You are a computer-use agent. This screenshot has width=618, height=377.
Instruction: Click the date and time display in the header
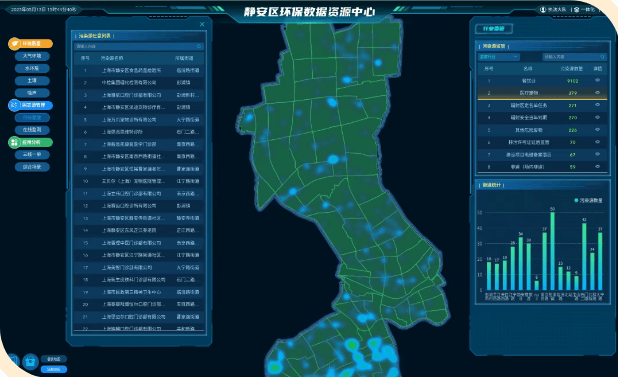[x=43, y=9]
